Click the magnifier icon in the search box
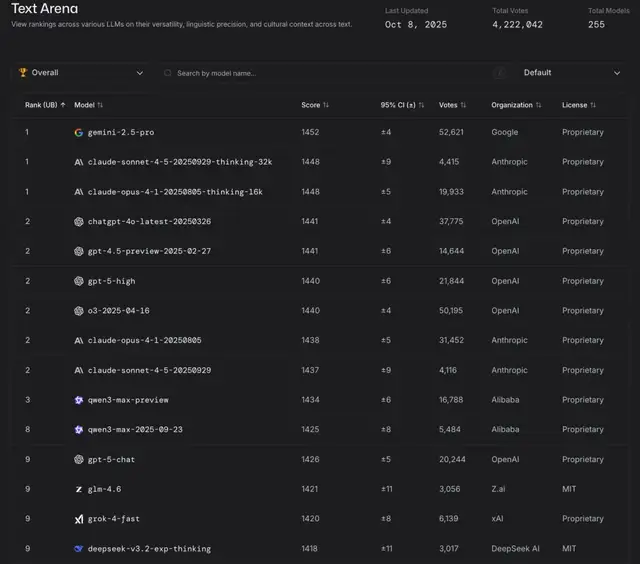The image size is (640, 564). point(168,73)
